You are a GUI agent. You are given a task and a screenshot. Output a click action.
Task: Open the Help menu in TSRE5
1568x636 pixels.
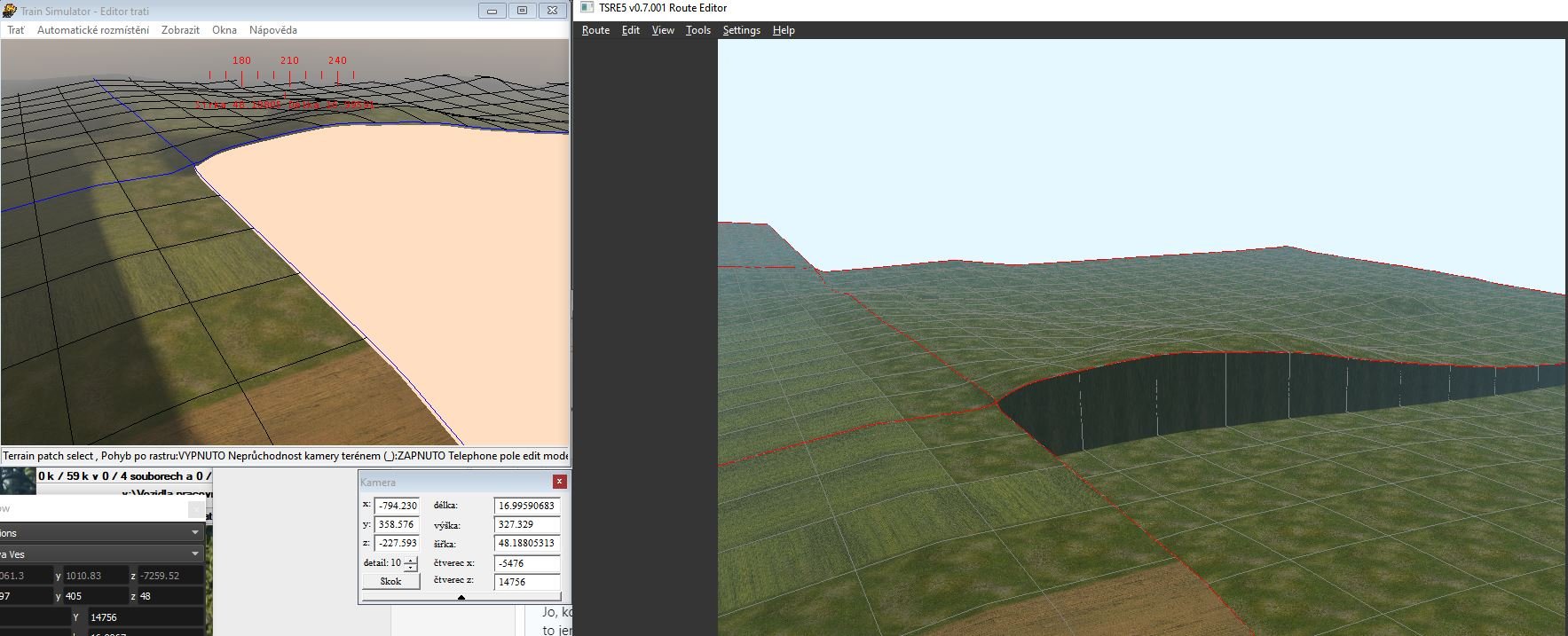tap(784, 30)
